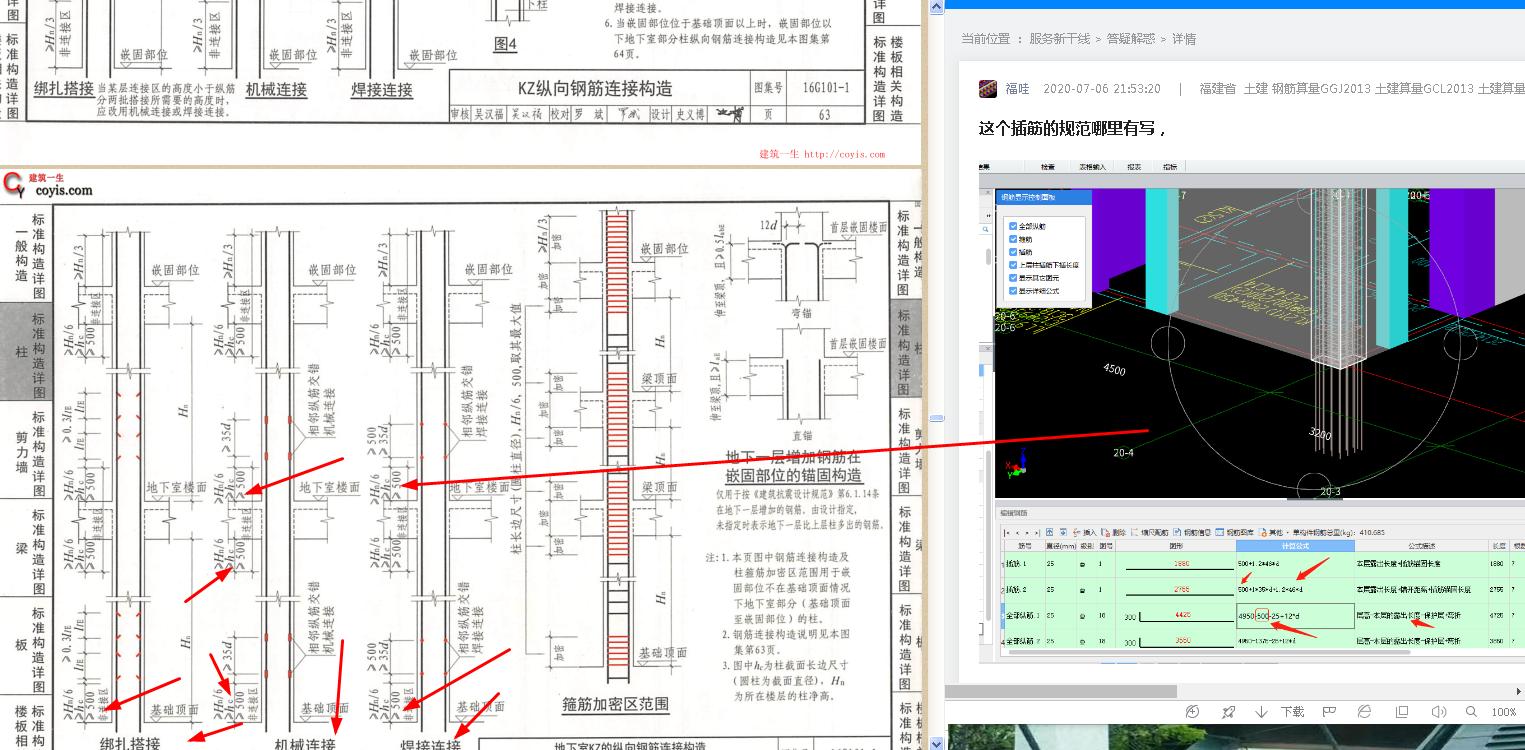Viewport: 1525px width, 750px height.
Task: Click the rocket accelerator icon in the status bar
Action: click(1228, 712)
